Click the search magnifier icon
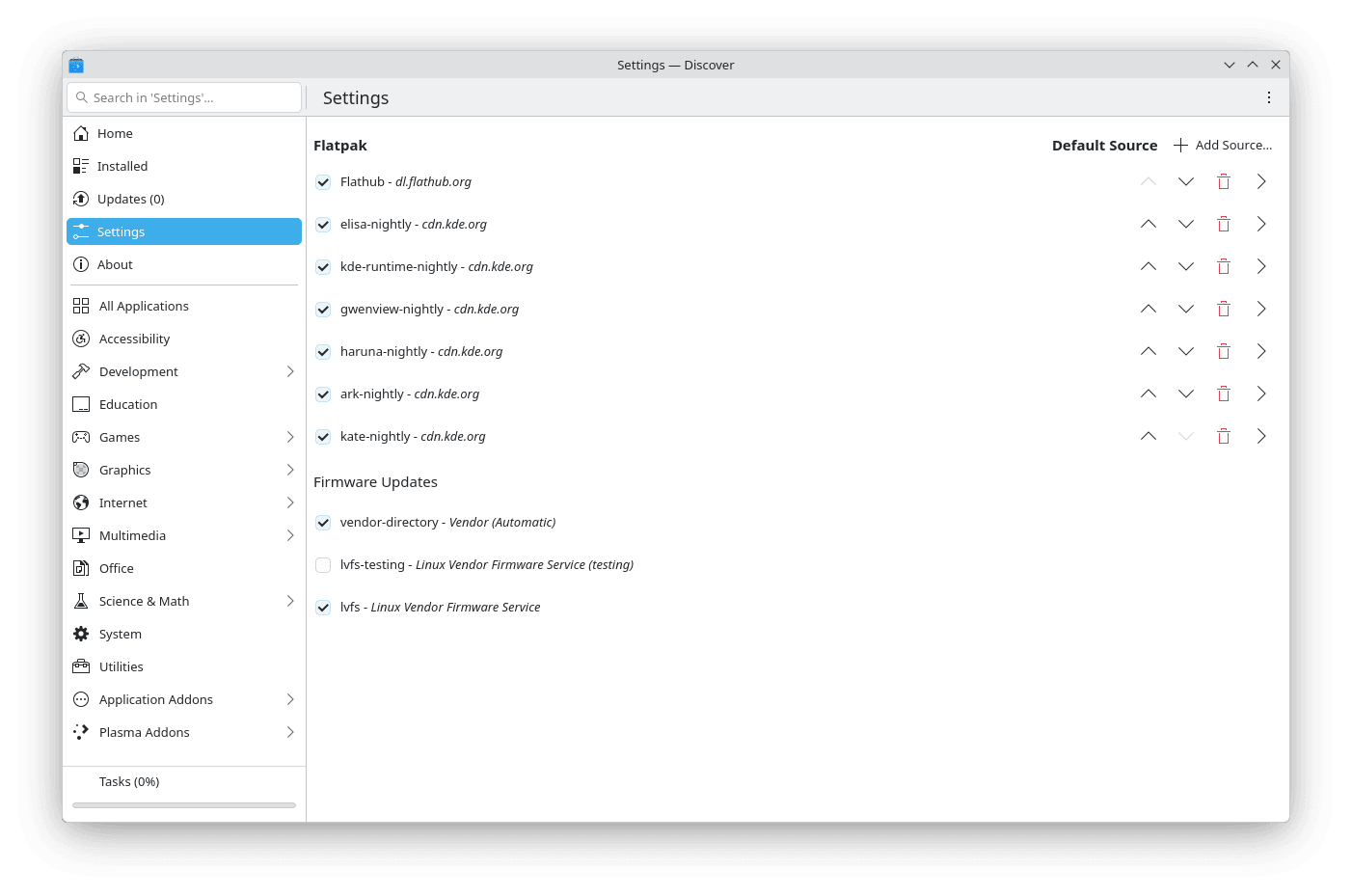The height and width of the screenshot is (896, 1352). tap(82, 97)
